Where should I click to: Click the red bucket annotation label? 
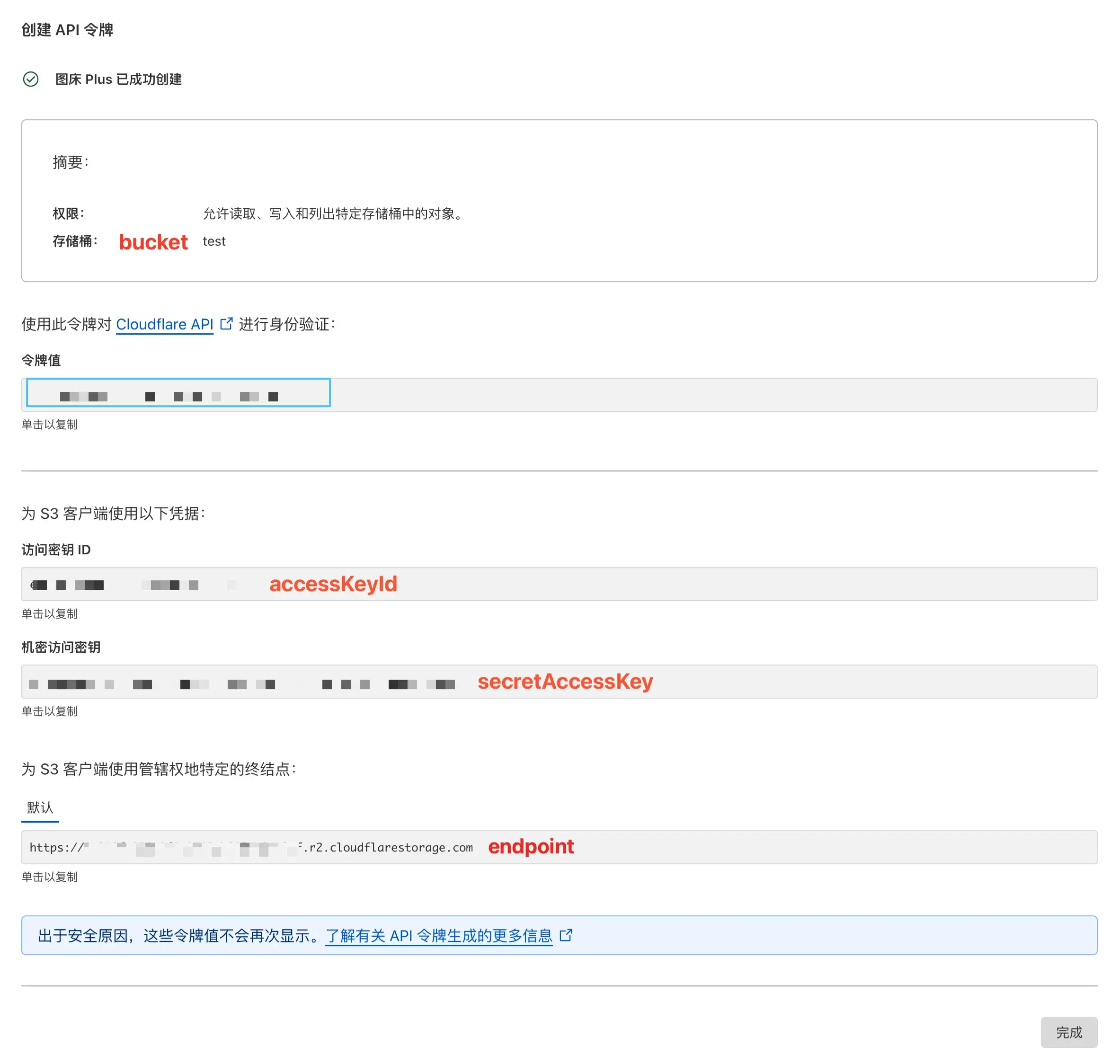tap(153, 242)
